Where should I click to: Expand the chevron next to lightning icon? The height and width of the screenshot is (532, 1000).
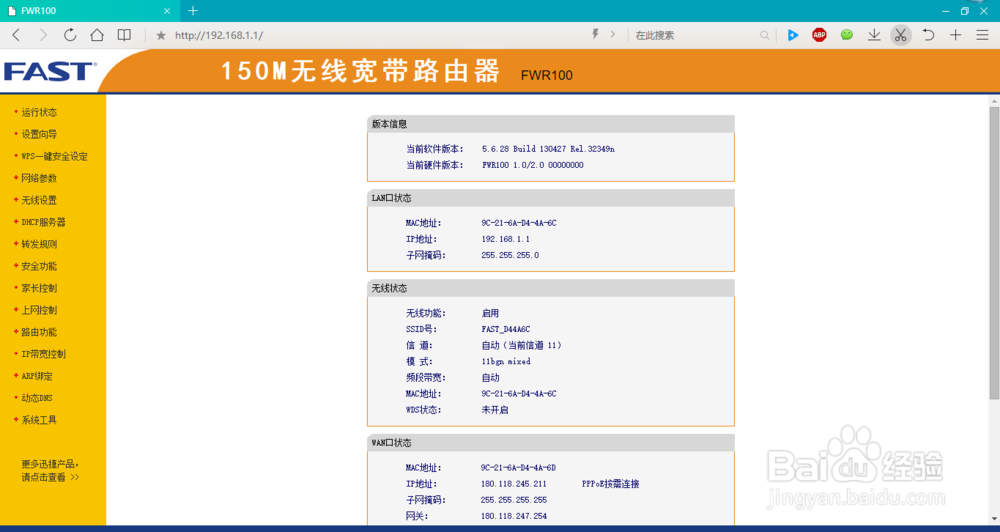613,34
